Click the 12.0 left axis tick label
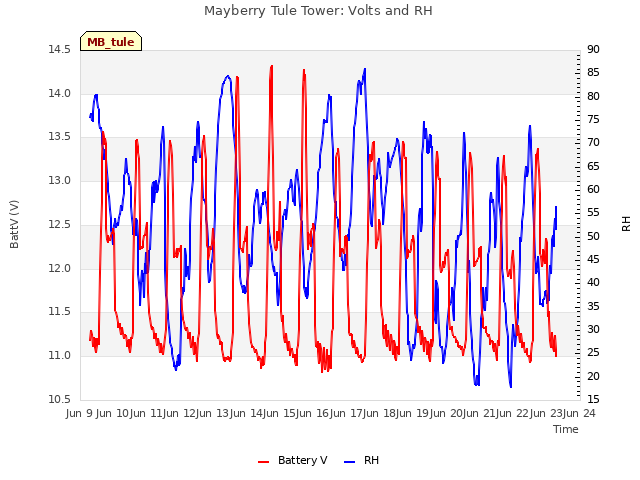The width and height of the screenshot is (640, 480). click(x=60, y=268)
